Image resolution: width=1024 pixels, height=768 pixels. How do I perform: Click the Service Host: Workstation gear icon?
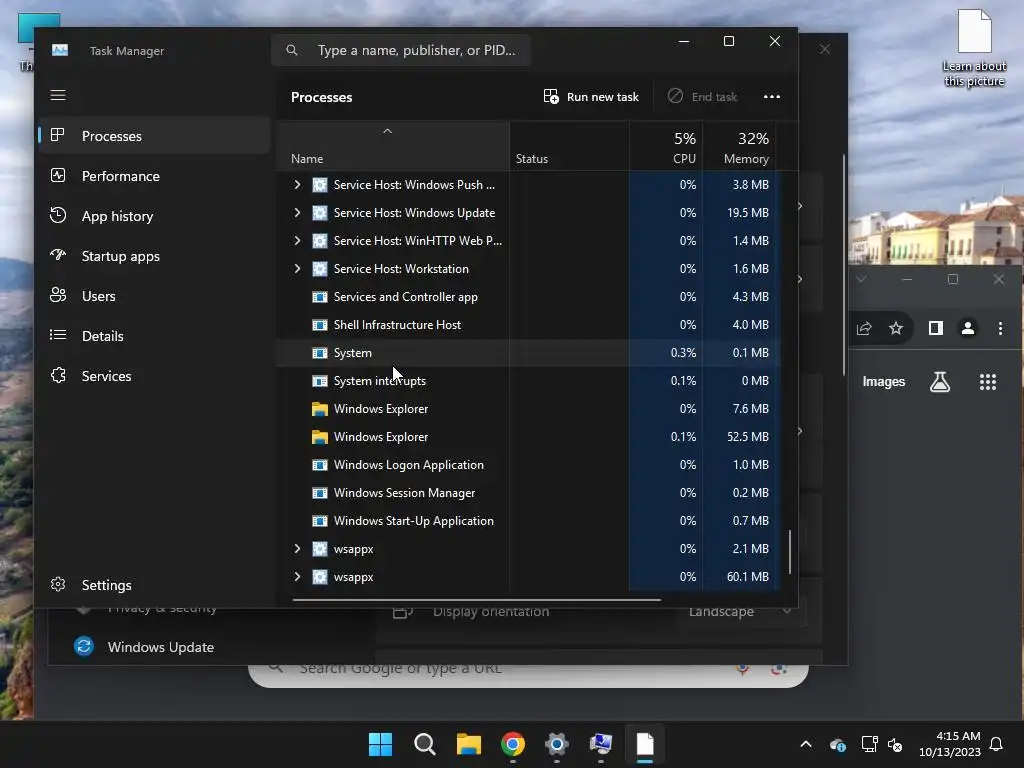coord(319,268)
